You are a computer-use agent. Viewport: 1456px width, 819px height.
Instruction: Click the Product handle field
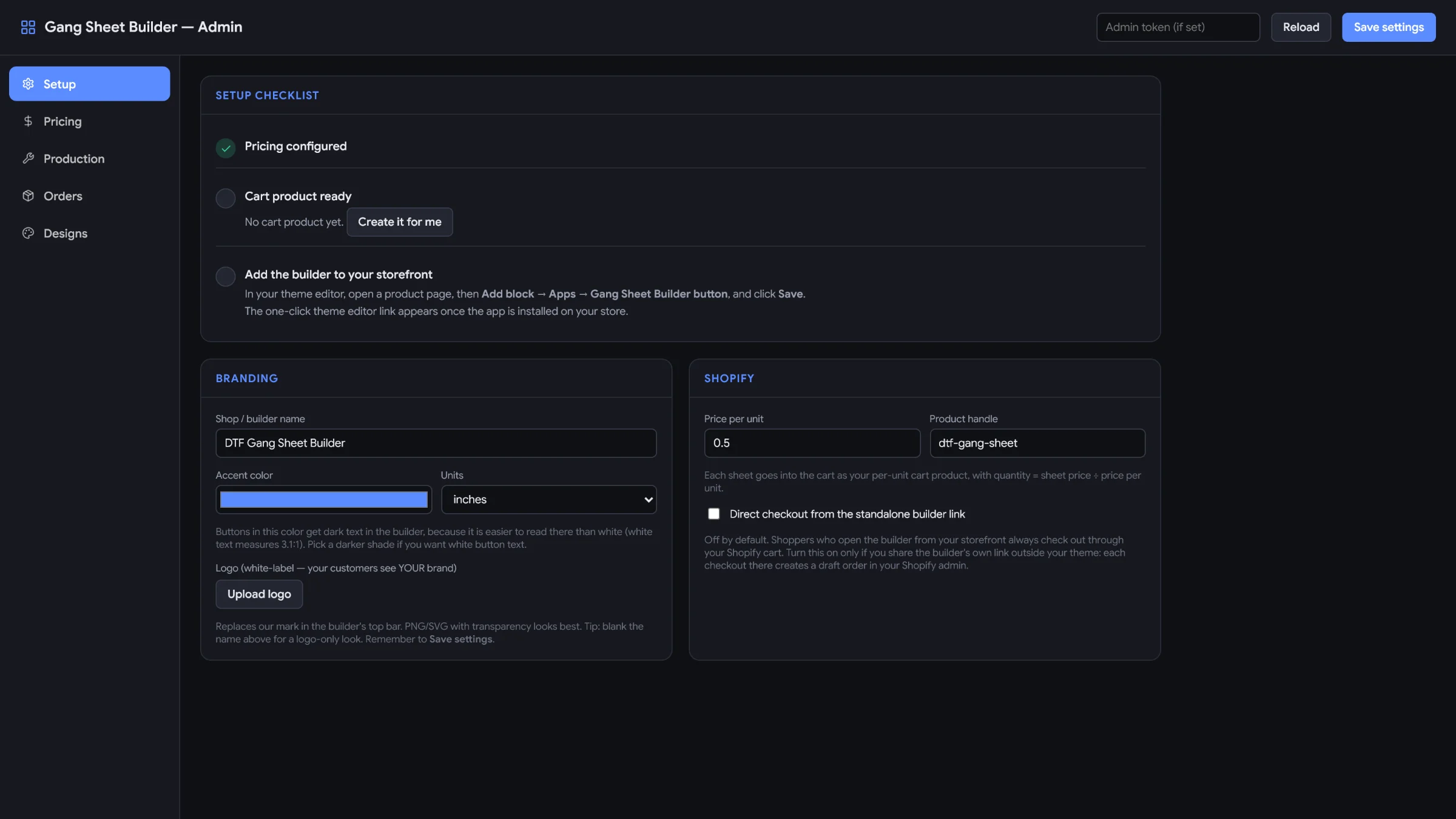point(1037,443)
